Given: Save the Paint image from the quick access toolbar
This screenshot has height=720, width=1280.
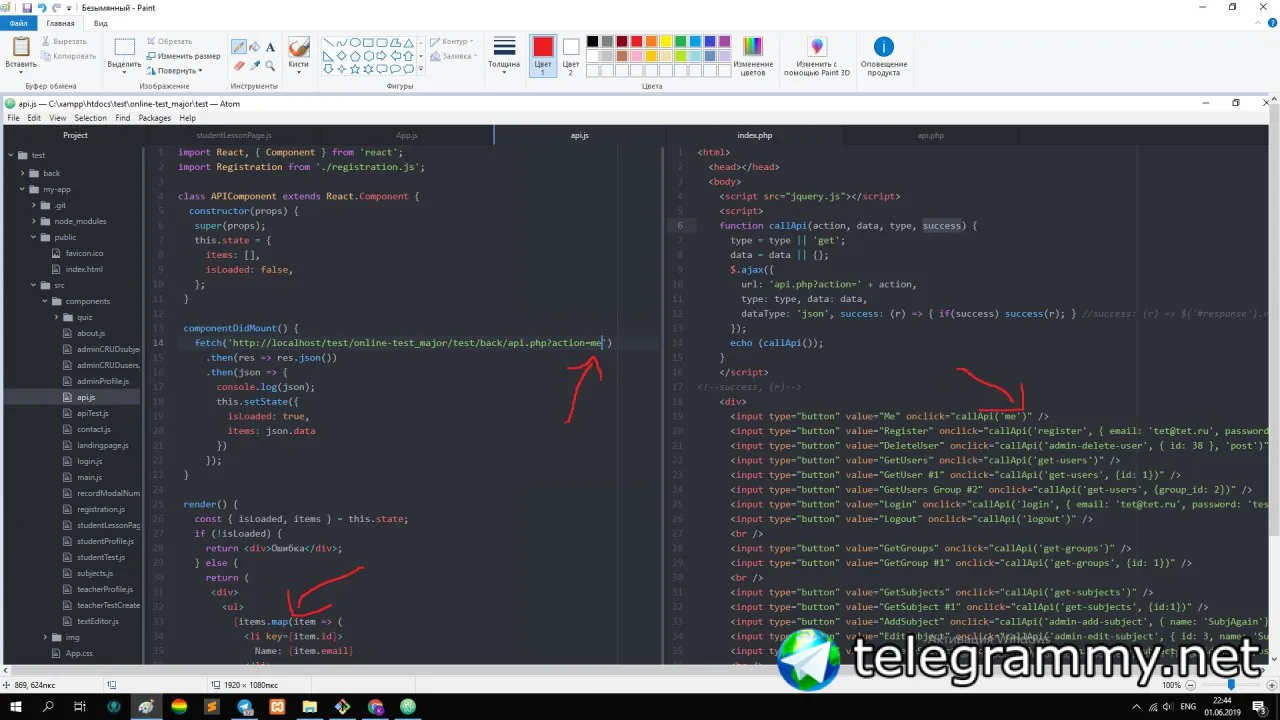Looking at the screenshot, I should tap(27, 7).
